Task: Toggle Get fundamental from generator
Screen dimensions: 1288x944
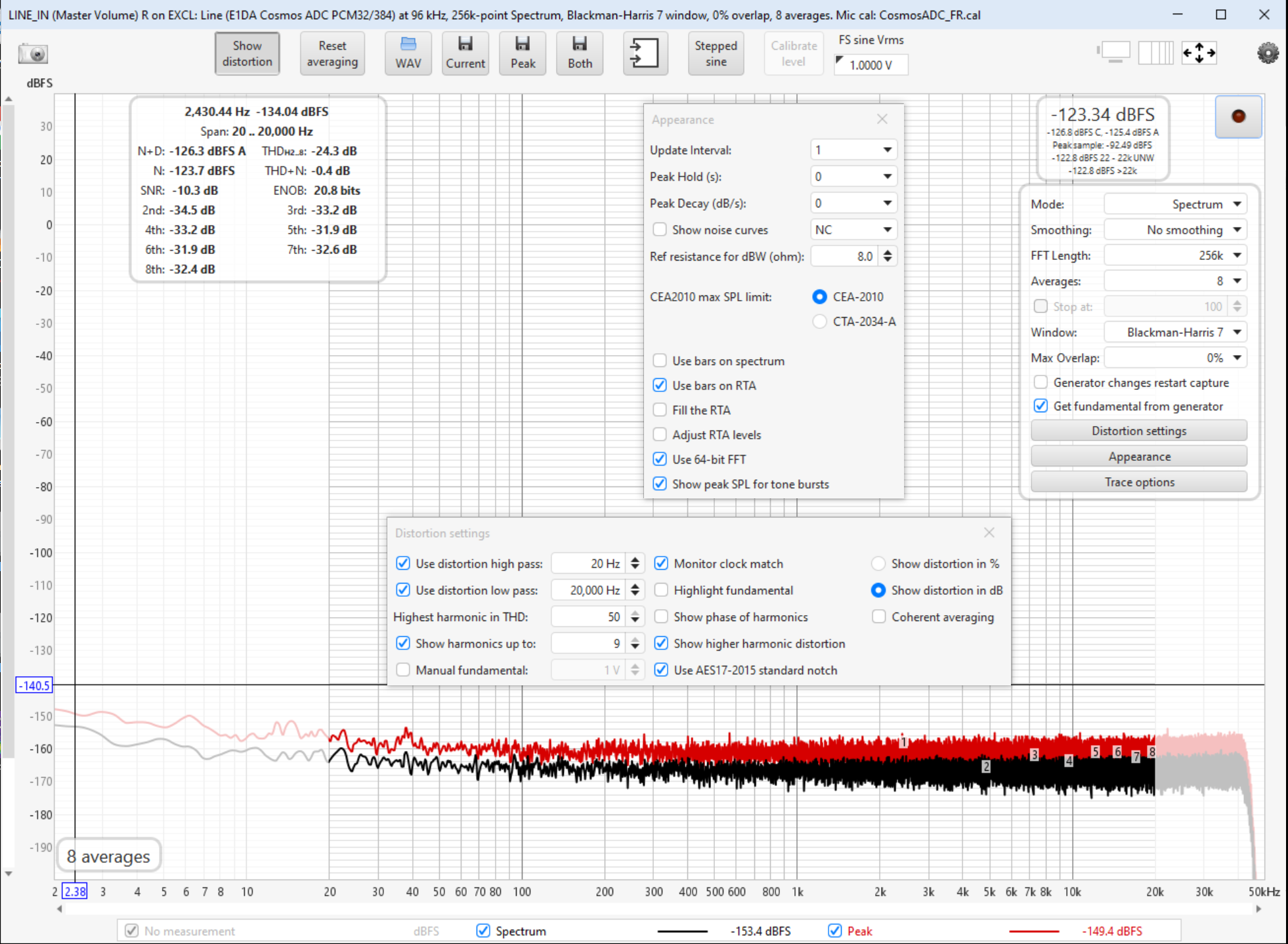Action: pyautogui.click(x=1041, y=406)
